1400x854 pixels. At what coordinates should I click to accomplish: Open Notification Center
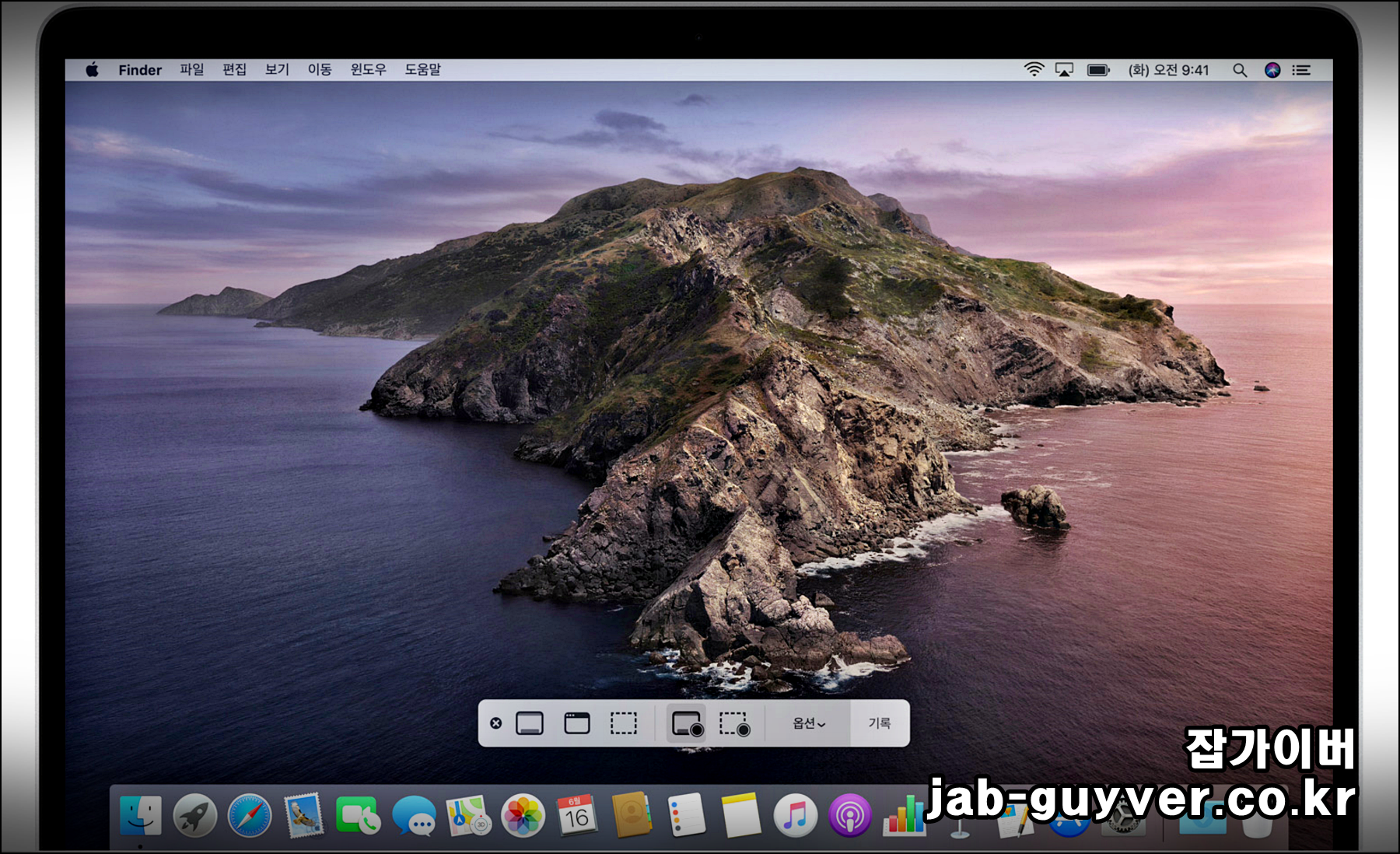tap(1301, 70)
